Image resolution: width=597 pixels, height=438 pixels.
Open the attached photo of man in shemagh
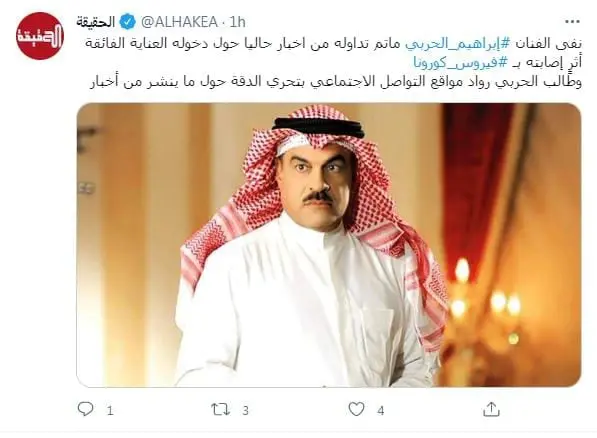click(329, 245)
